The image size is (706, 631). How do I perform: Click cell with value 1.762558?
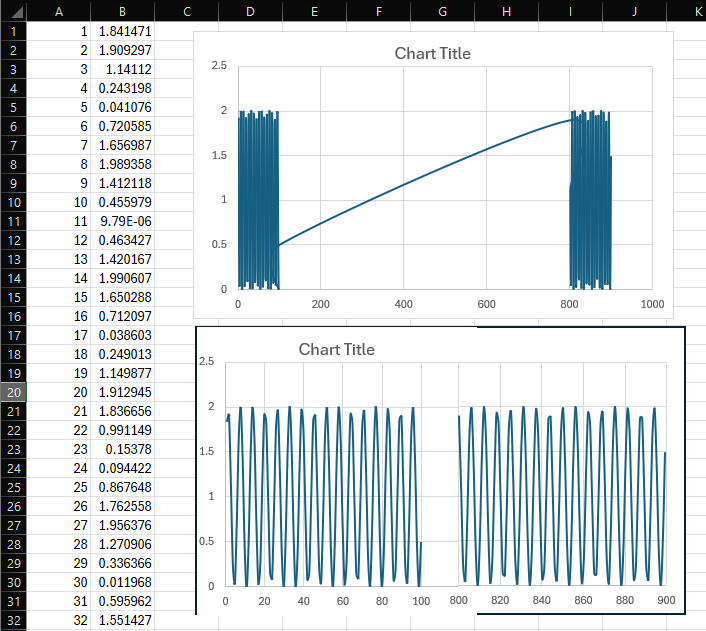pos(122,506)
